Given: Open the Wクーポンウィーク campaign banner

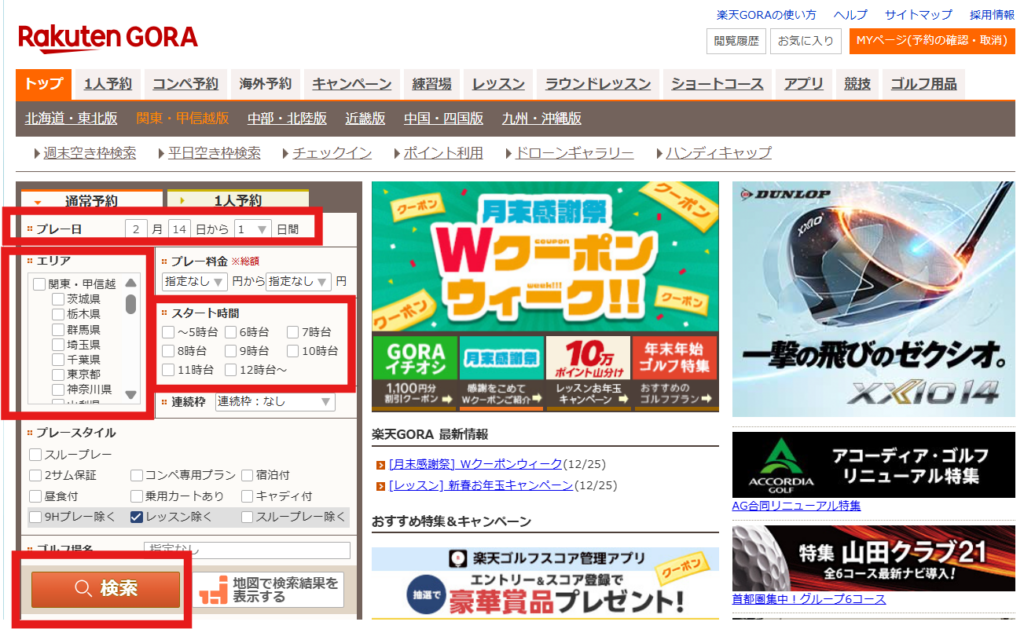Looking at the screenshot, I should [x=544, y=256].
